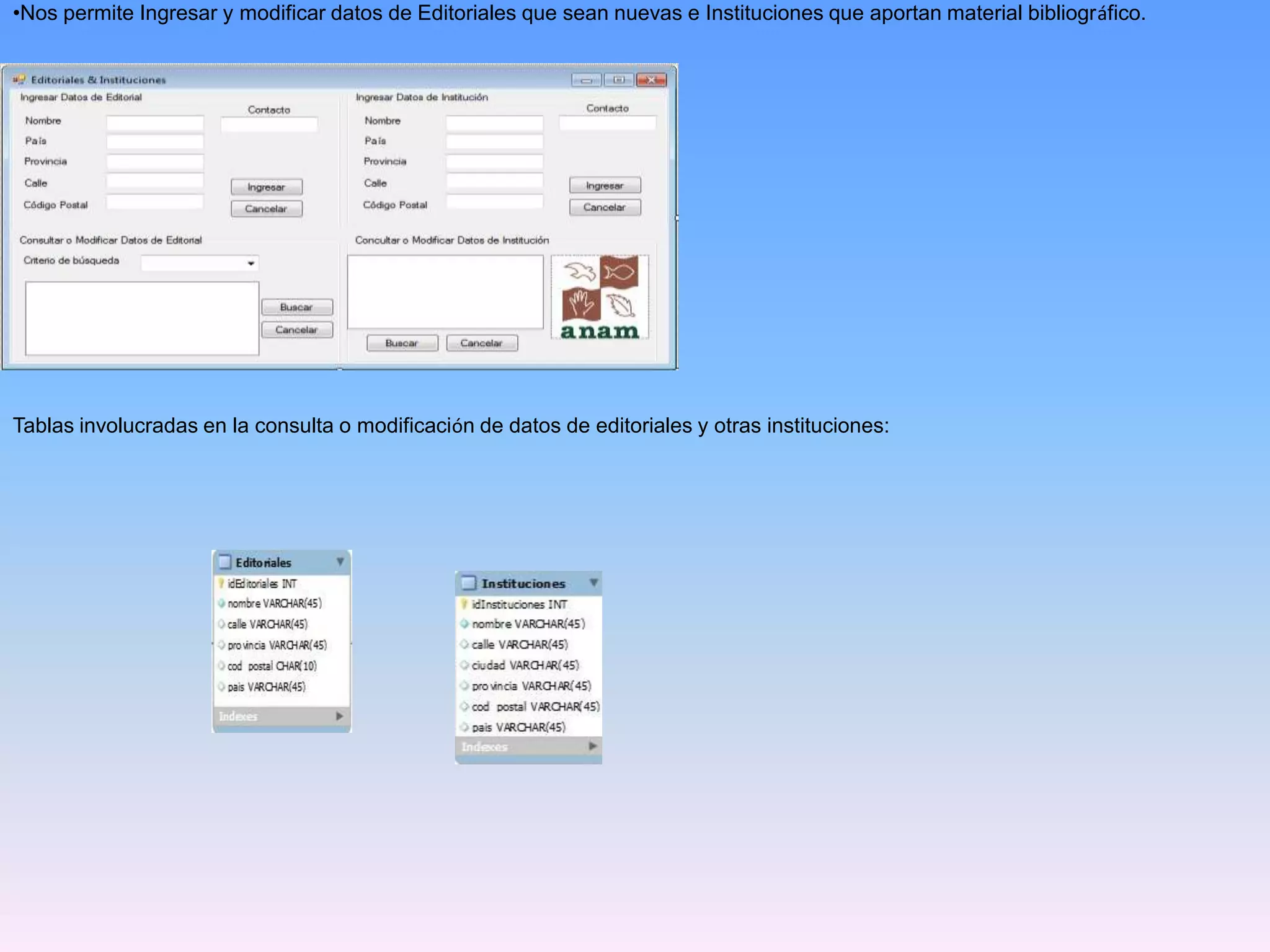Viewport: 1270px width, 952px height.
Task: Click the Editorial search results list box
Action: click(x=142, y=319)
